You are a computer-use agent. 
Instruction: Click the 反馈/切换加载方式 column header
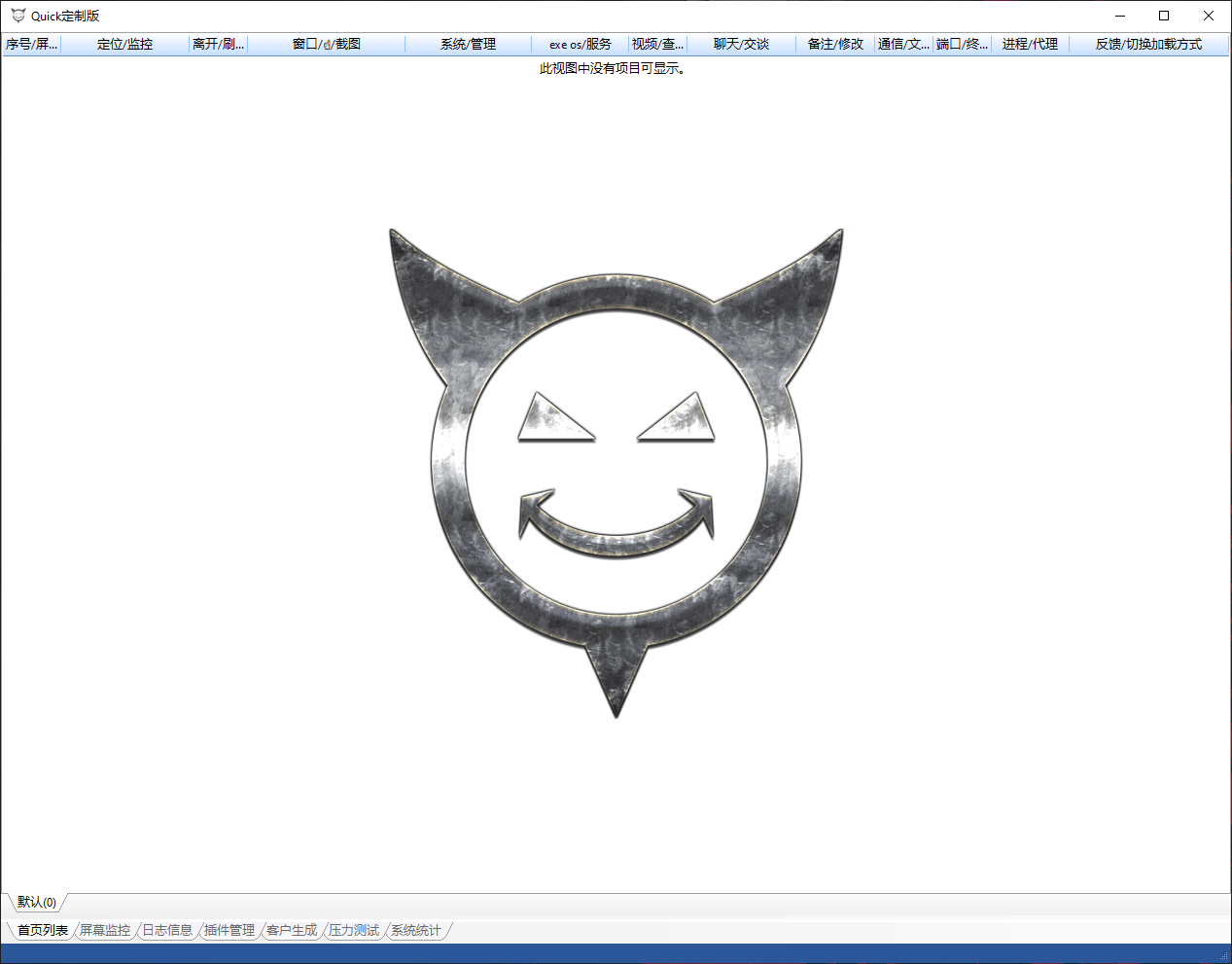click(1148, 44)
